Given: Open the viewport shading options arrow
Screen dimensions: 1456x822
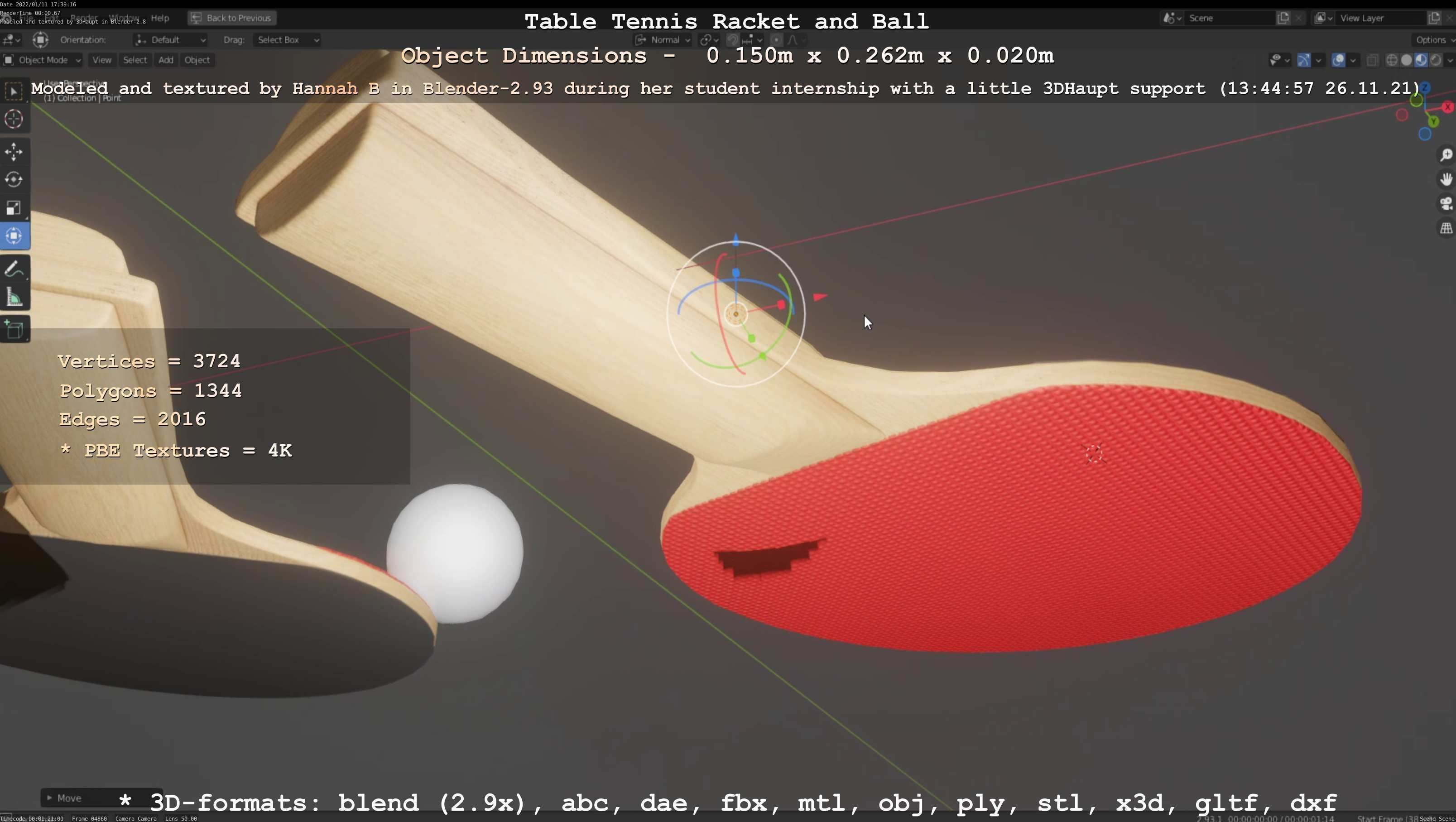Looking at the screenshot, I should tap(1450, 60).
